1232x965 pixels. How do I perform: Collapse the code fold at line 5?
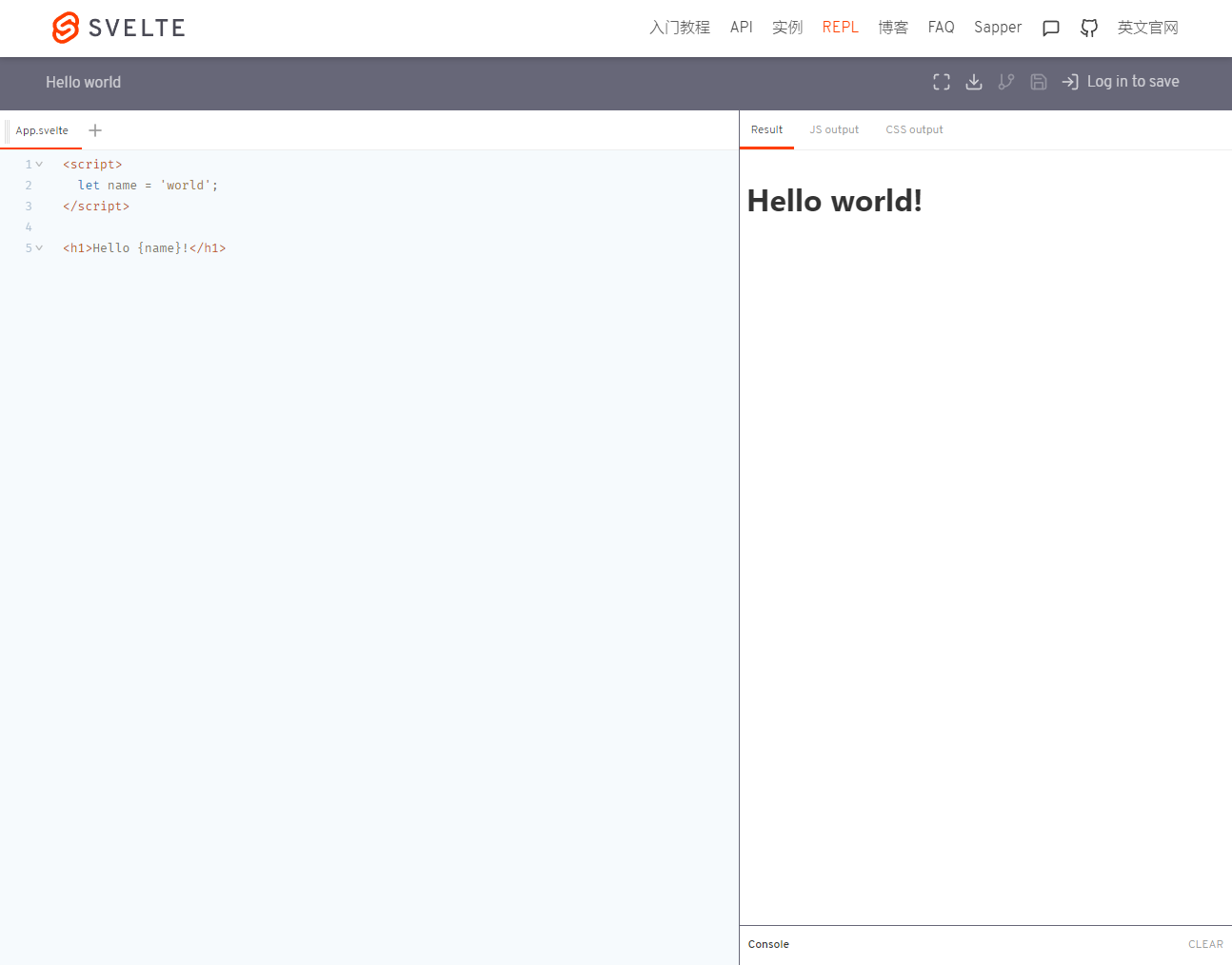(x=39, y=248)
